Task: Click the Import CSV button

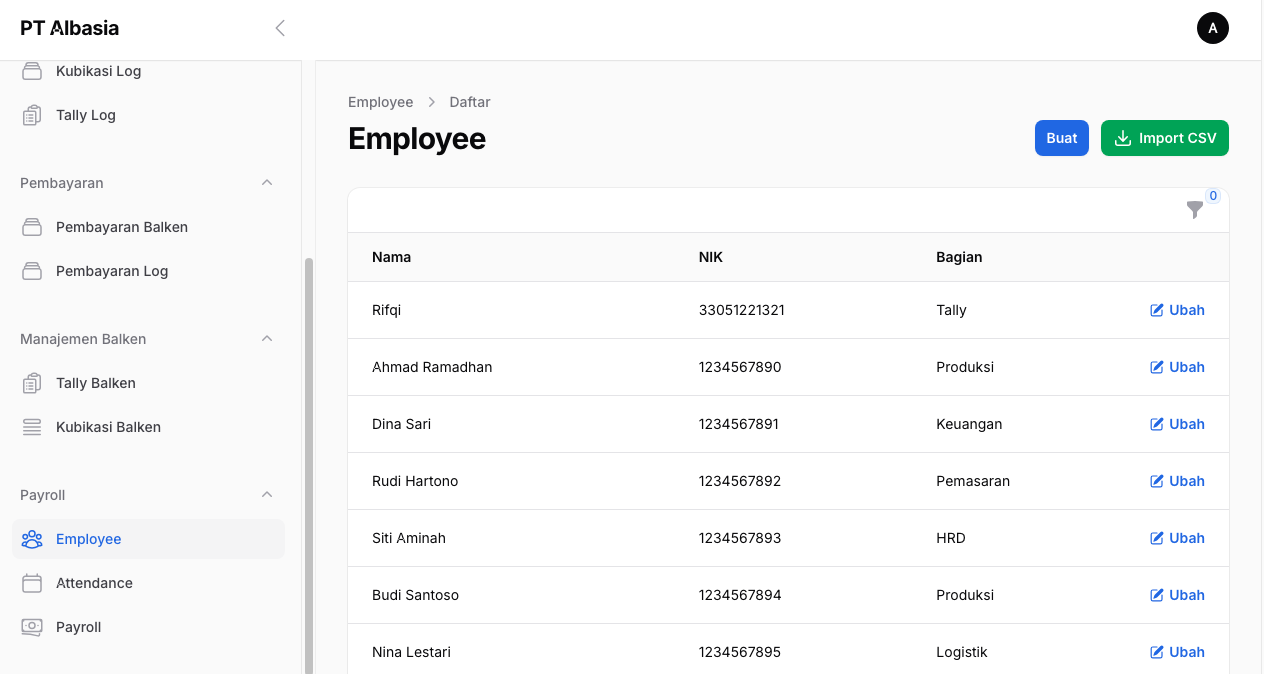Action: tap(1164, 138)
